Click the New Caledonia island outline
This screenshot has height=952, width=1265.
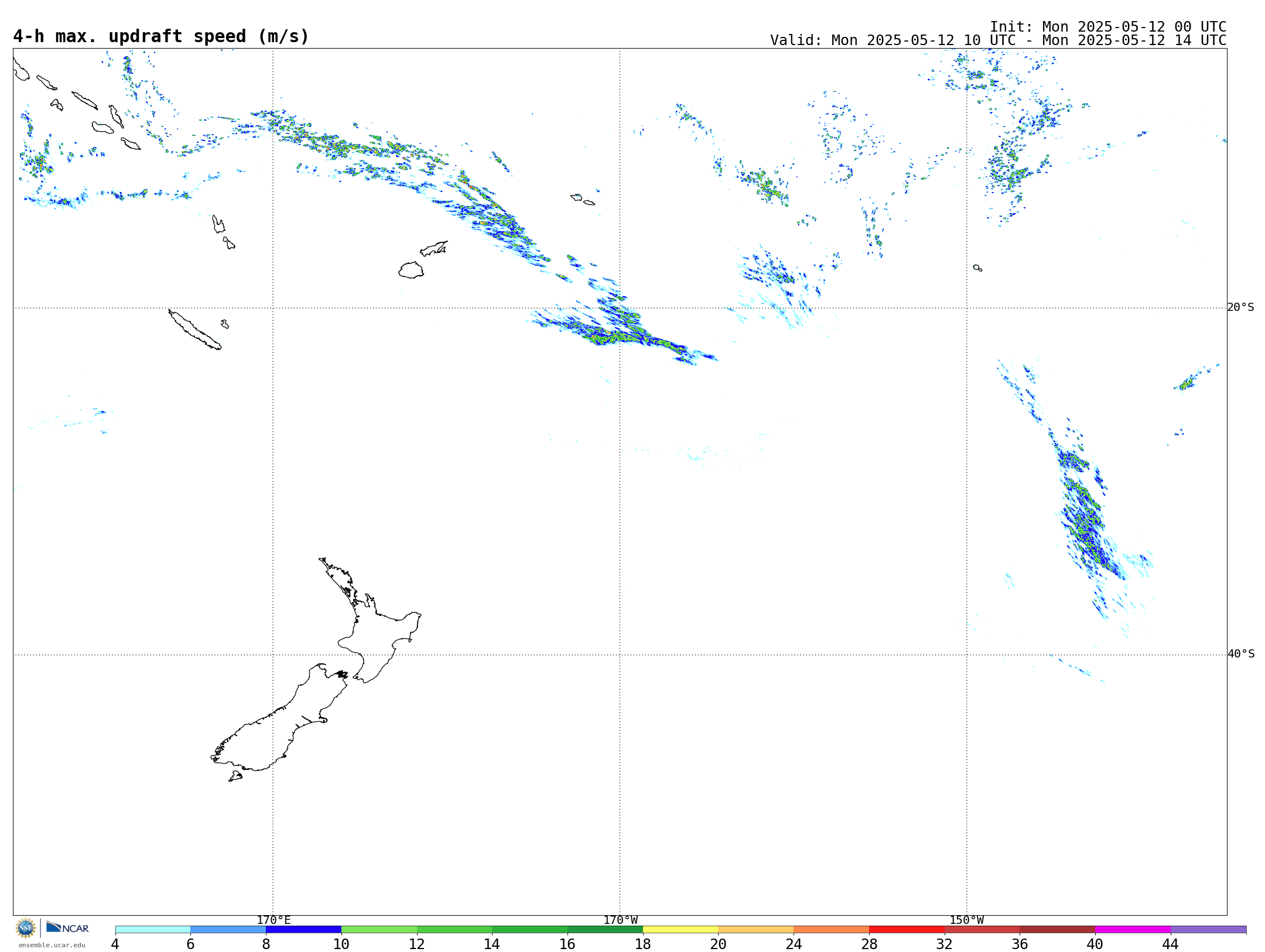pos(195,330)
